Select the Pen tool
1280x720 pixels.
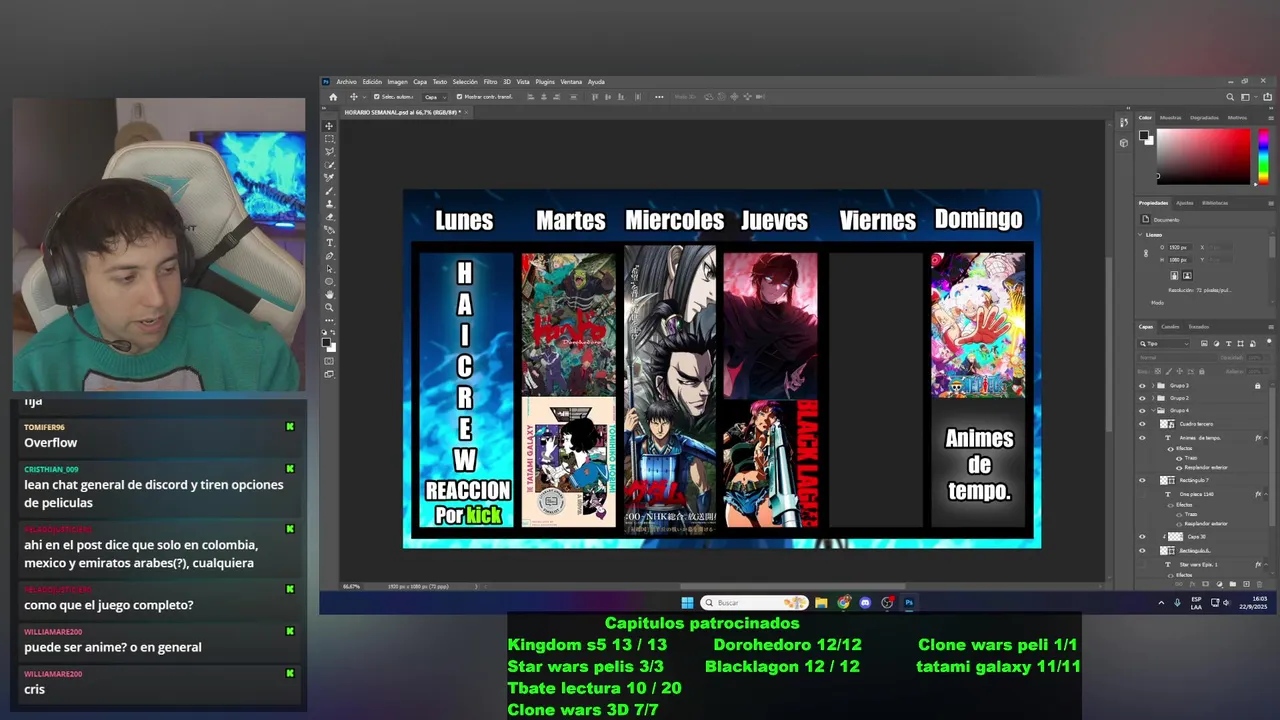click(327, 255)
